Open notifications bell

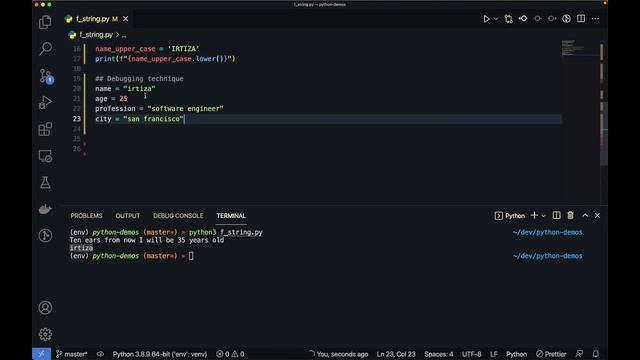(x=596, y=354)
